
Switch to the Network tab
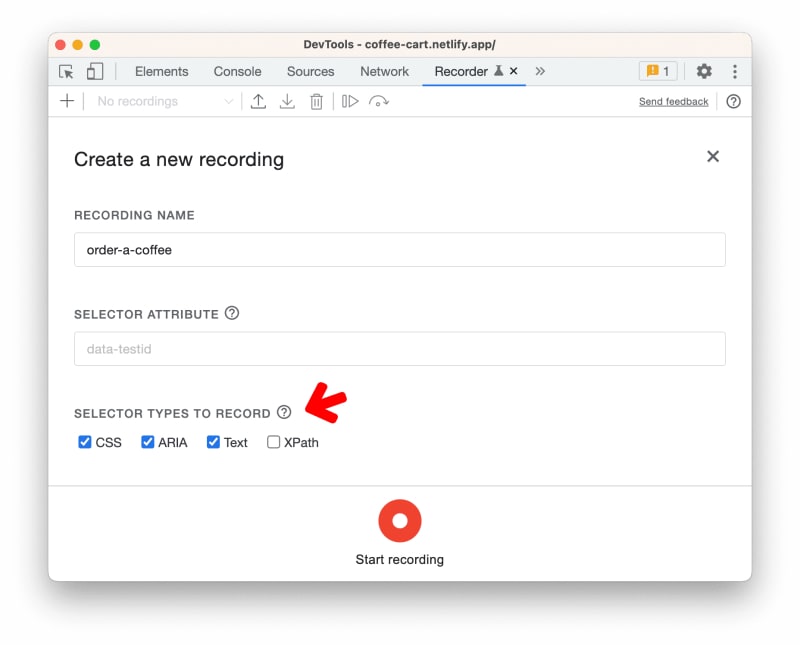tap(384, 72)
